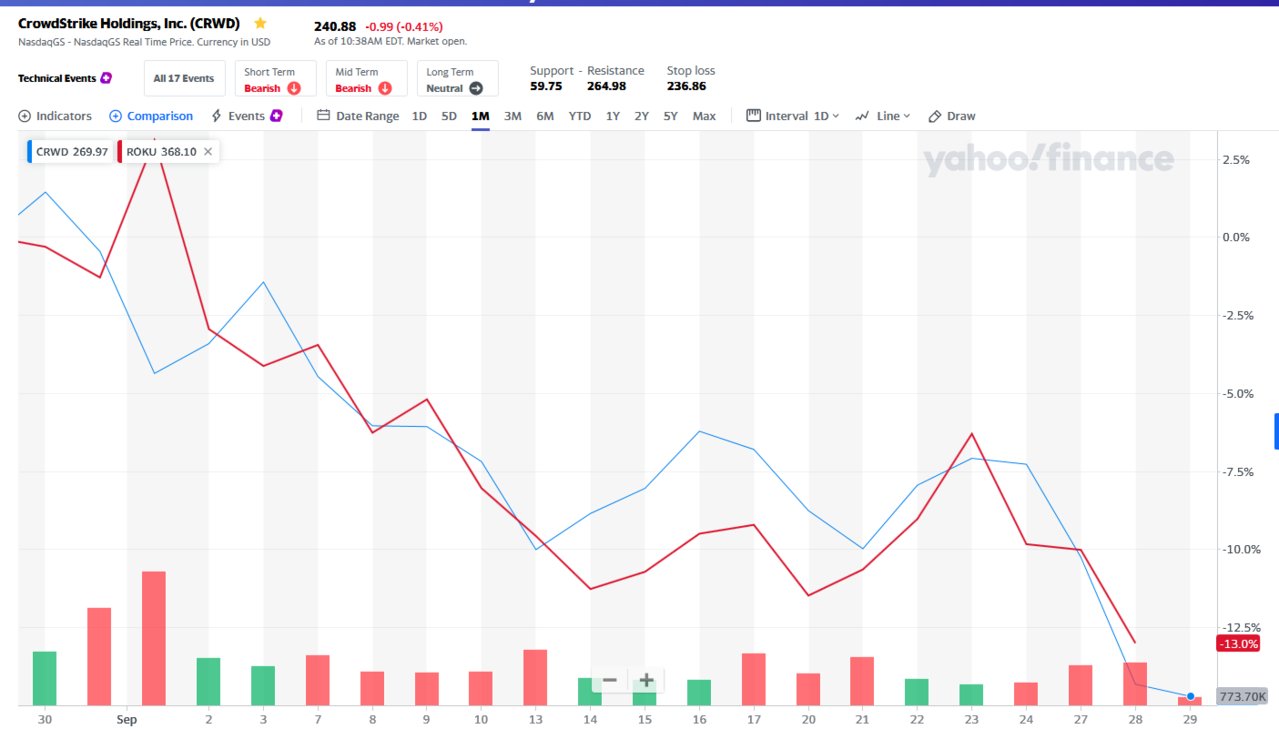The width and height of the screenshot is (1279, 729).
Task: Select the CRWD 269.97 legend chip
Action: pyautogui.click(x=70, y=152)
